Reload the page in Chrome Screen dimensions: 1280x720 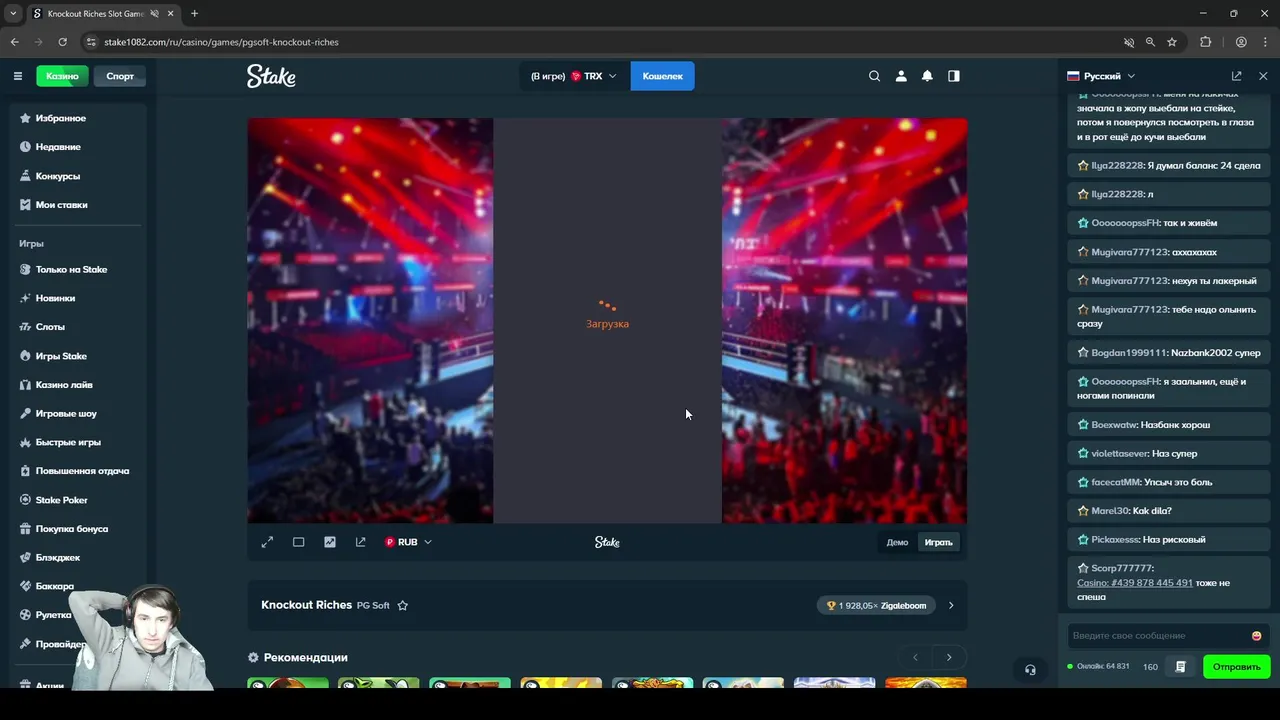(62, 42)
